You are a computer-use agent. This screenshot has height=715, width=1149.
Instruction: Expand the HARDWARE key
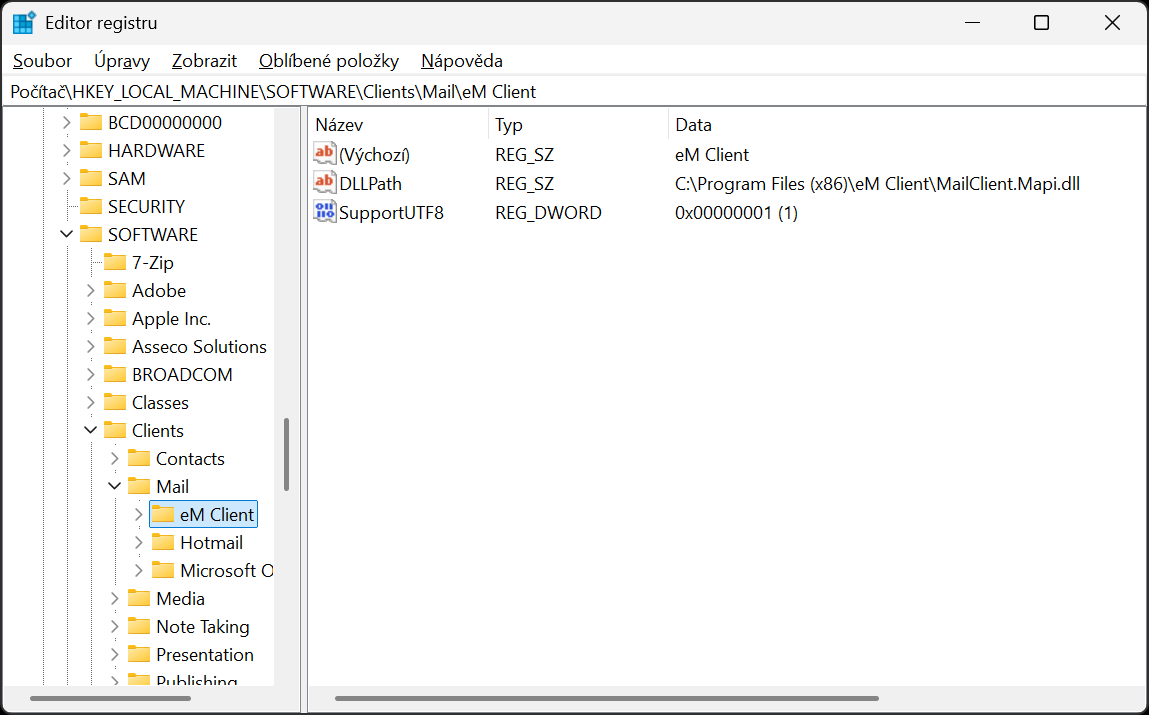(67, 151)
